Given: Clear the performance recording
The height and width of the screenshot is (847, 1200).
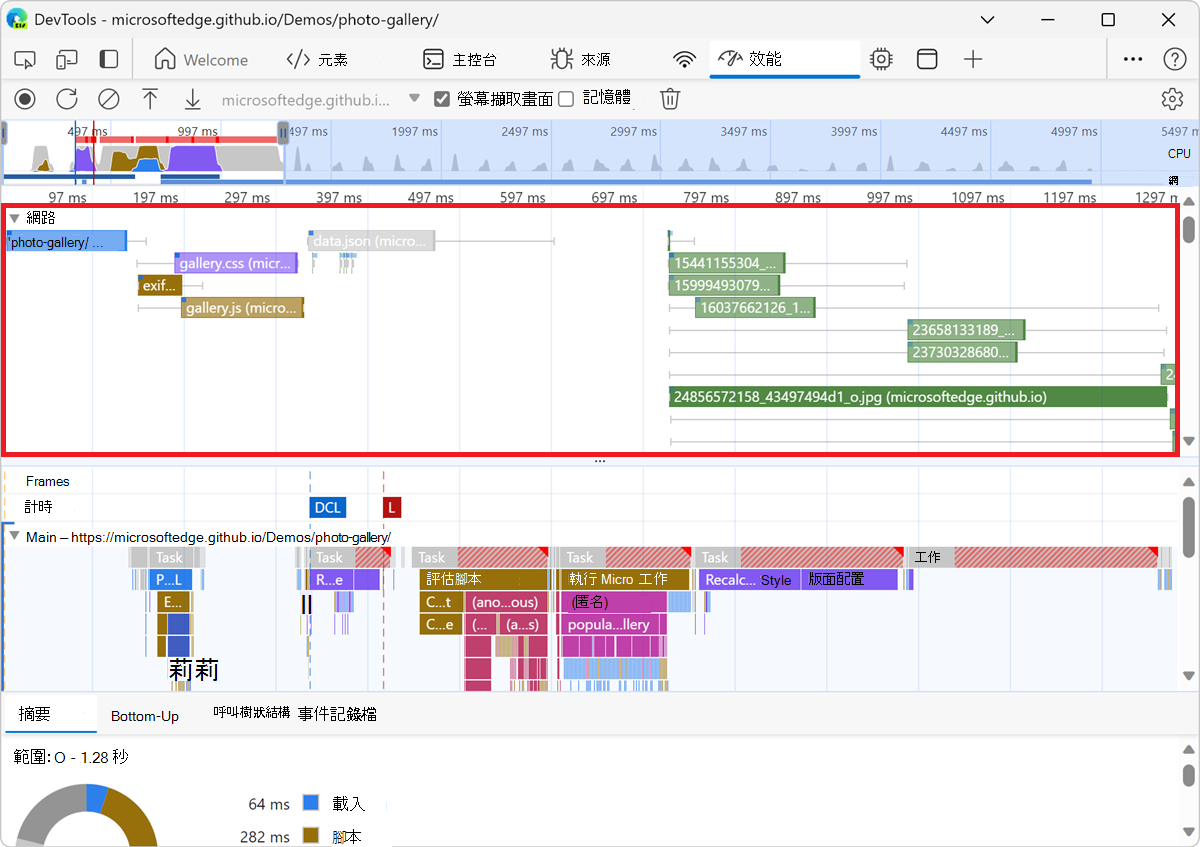Looking at the screenshot, I should [x=108, y=98].
